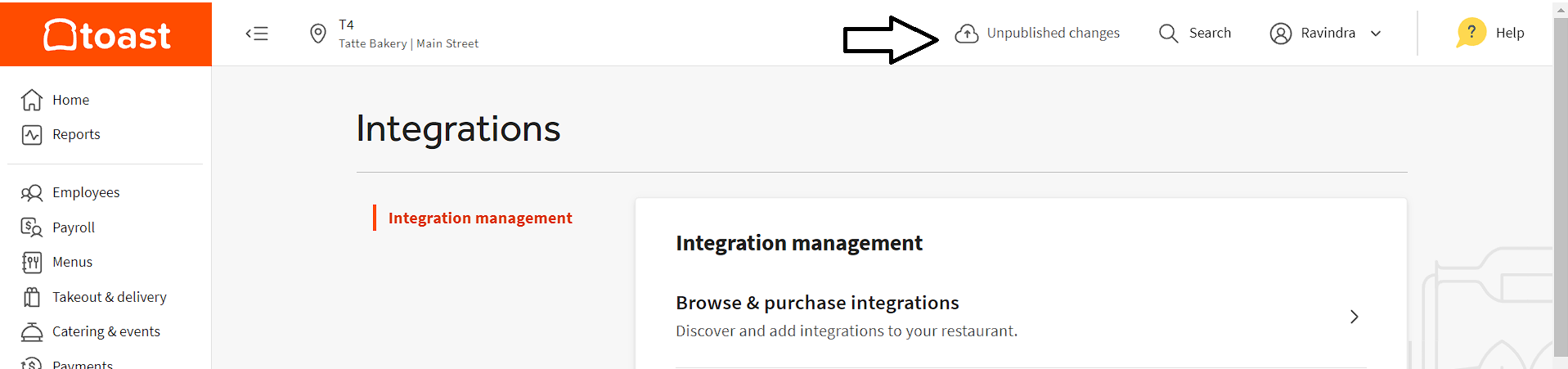The image size is (1568, 369).
Task: Open Payments section in sidebar
Action: click(83, 364)
